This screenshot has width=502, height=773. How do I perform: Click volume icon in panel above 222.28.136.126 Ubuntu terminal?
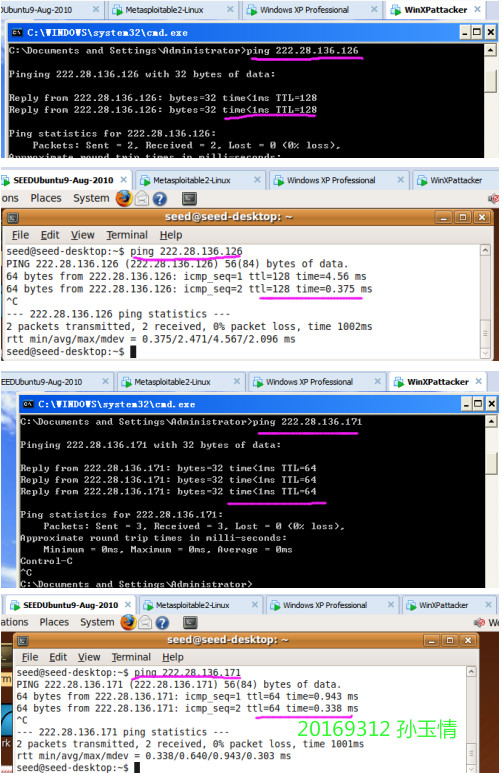click(x=493, y=199)
